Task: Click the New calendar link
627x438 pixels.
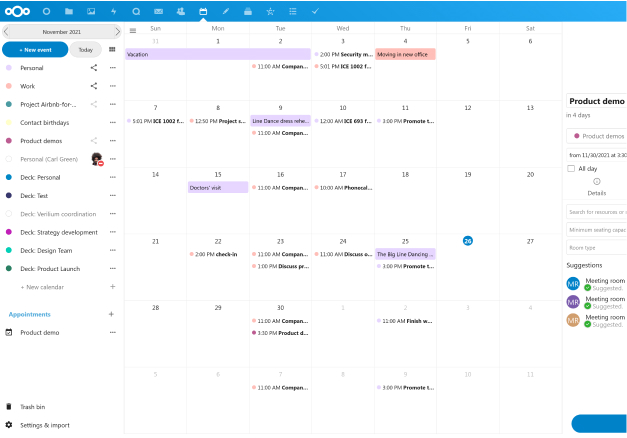Action: coord(42,287)
